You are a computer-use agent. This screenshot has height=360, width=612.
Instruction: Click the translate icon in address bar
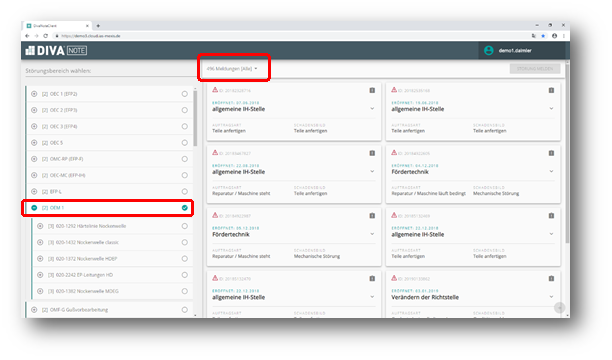coord(534,36)
